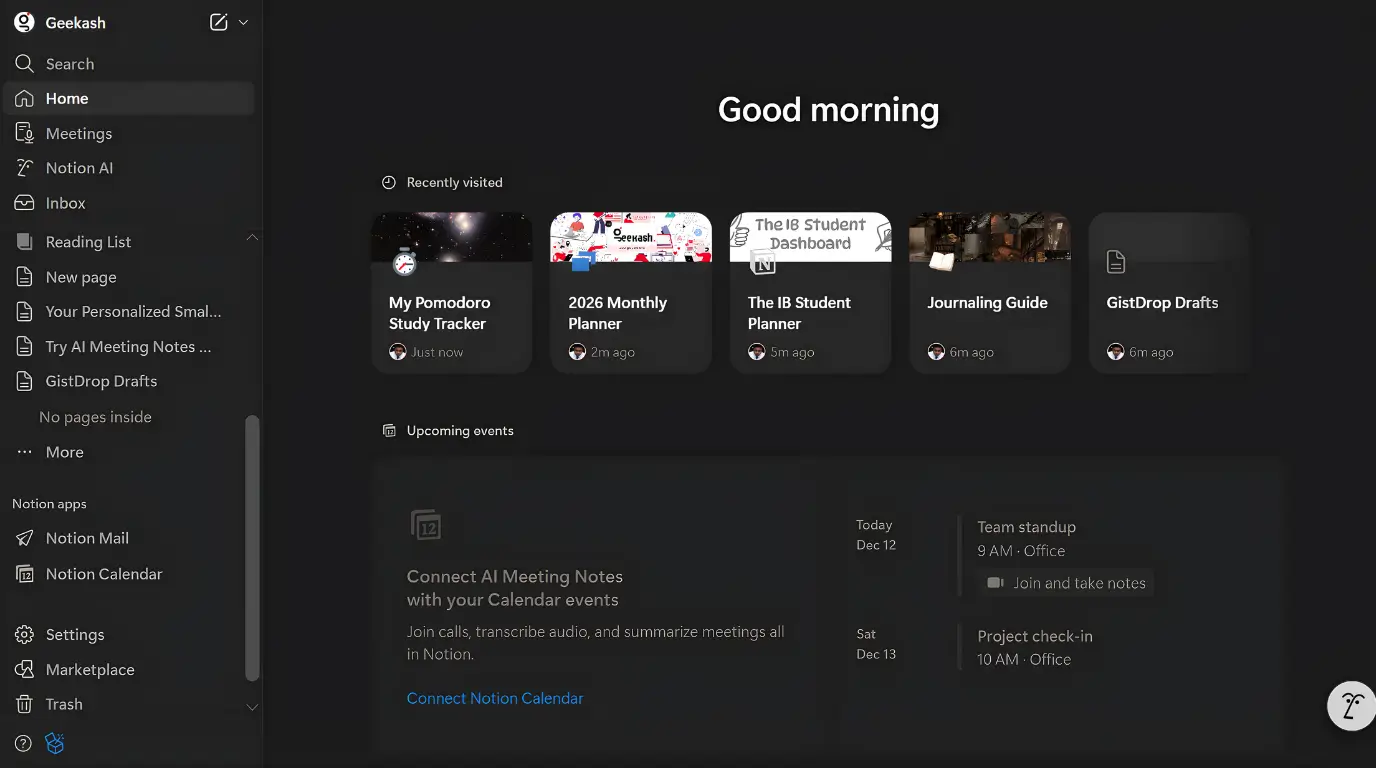Screen dimensions: 1376x768
Task: Open the workspace switcher dropdown arrow
Action: click(x=243, y=21)
